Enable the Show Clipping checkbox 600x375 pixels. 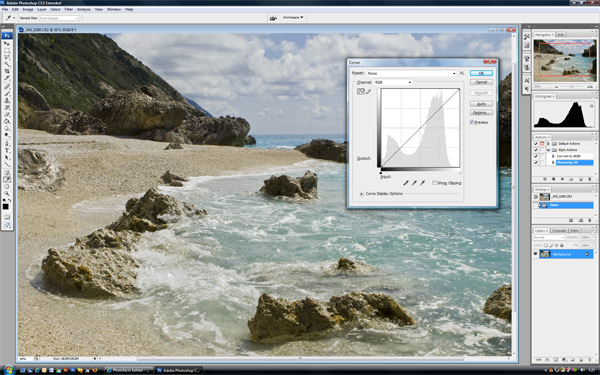[x=434, y=183]
